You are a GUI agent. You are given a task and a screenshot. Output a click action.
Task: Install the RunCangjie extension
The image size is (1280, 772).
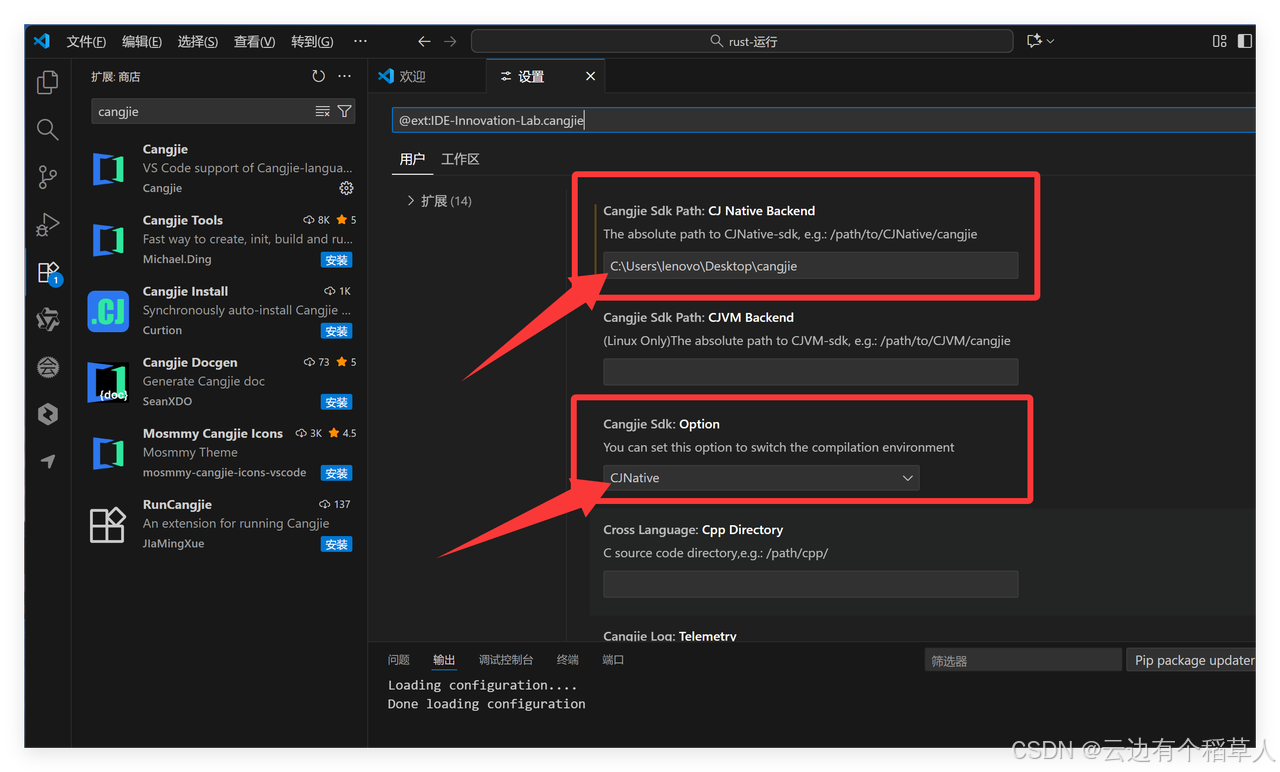point(336,544)
